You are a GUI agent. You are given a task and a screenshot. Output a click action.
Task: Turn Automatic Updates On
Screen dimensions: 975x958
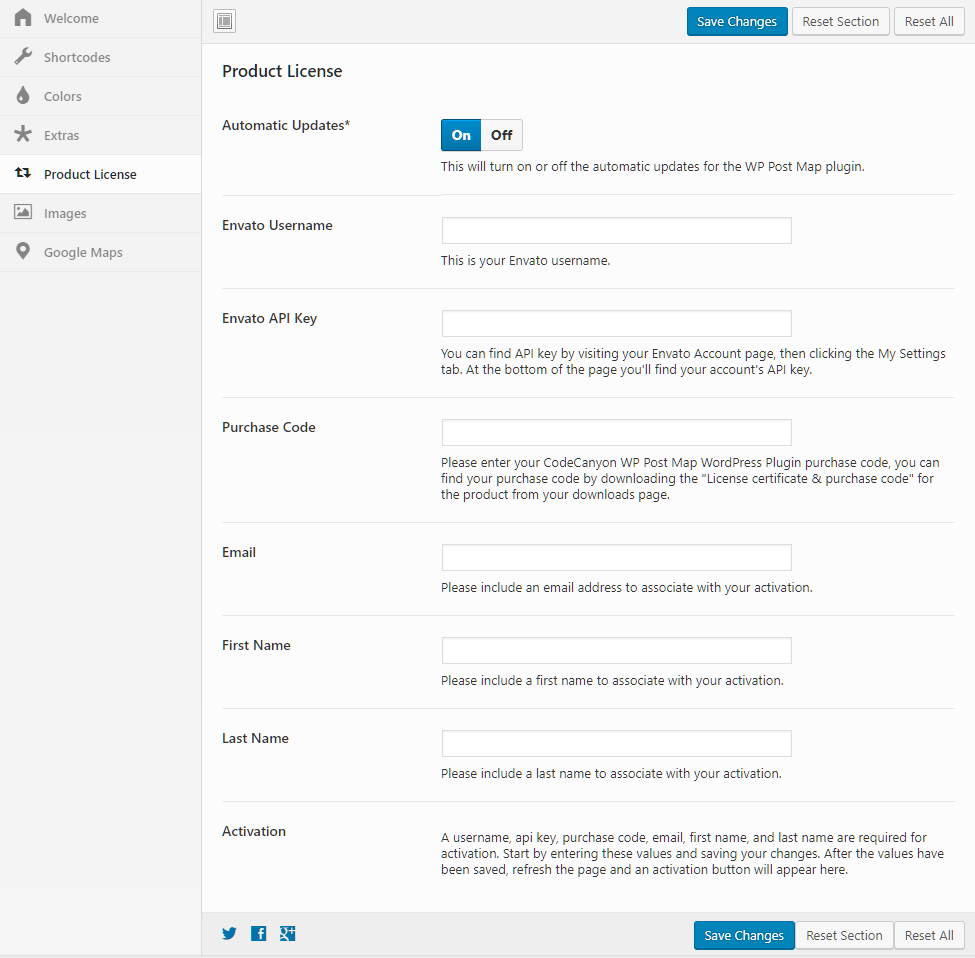(461, 135)
